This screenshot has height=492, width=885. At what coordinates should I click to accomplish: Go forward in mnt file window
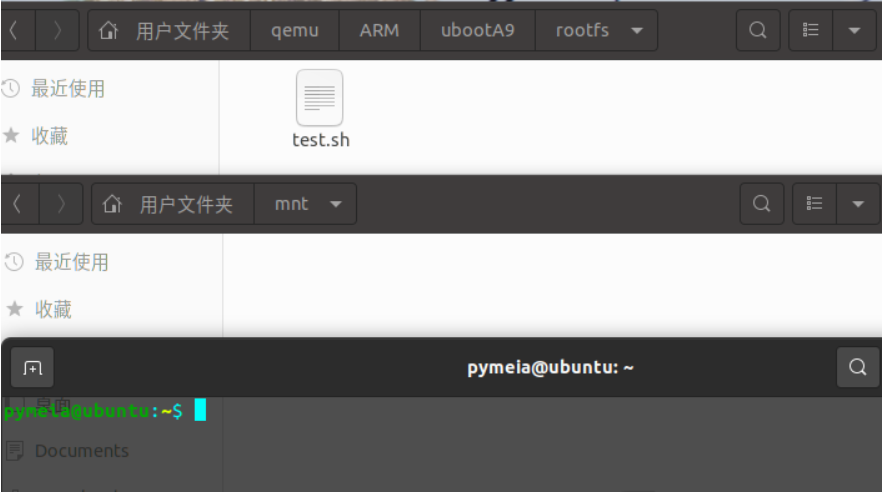pyautogui.click(x=61, y=204)
